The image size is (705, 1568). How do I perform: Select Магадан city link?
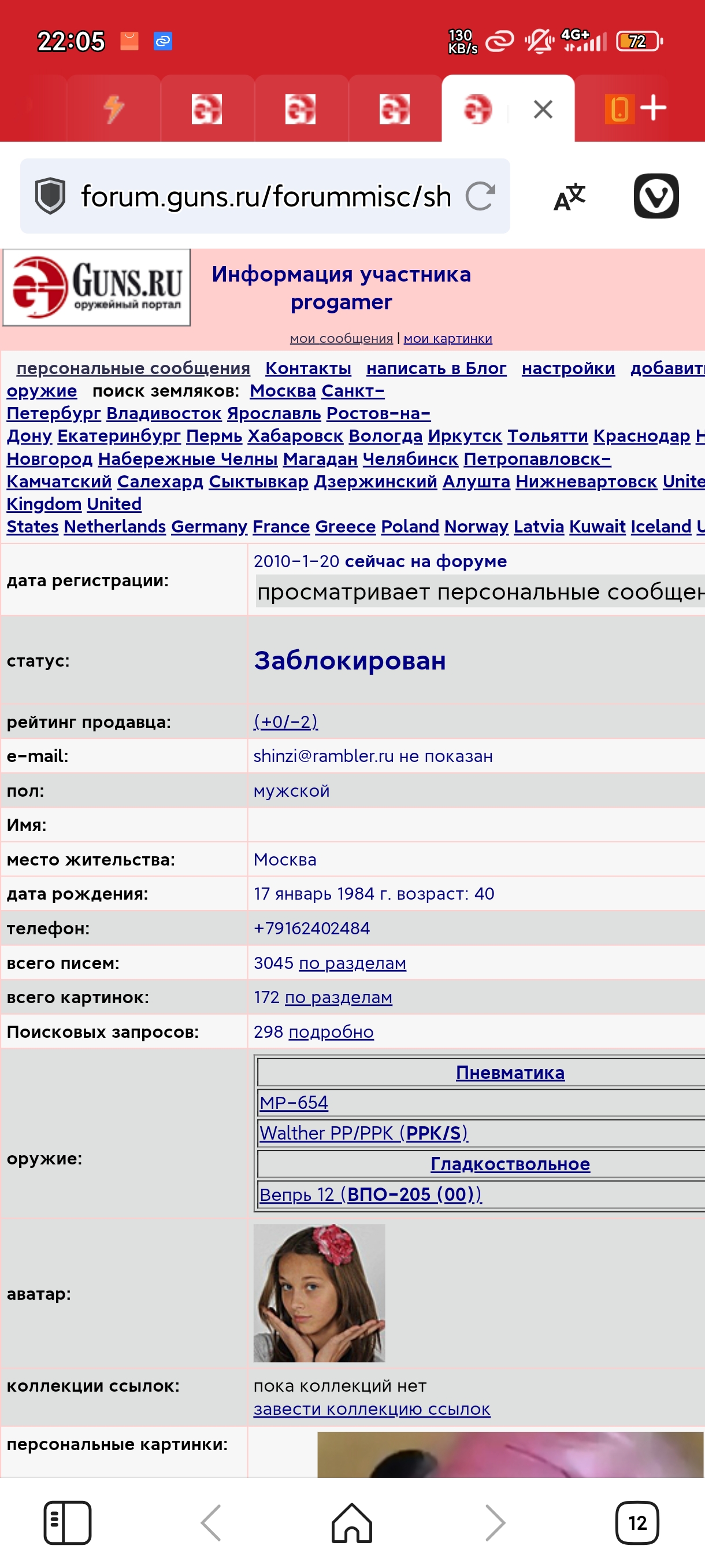coord(320,459)
